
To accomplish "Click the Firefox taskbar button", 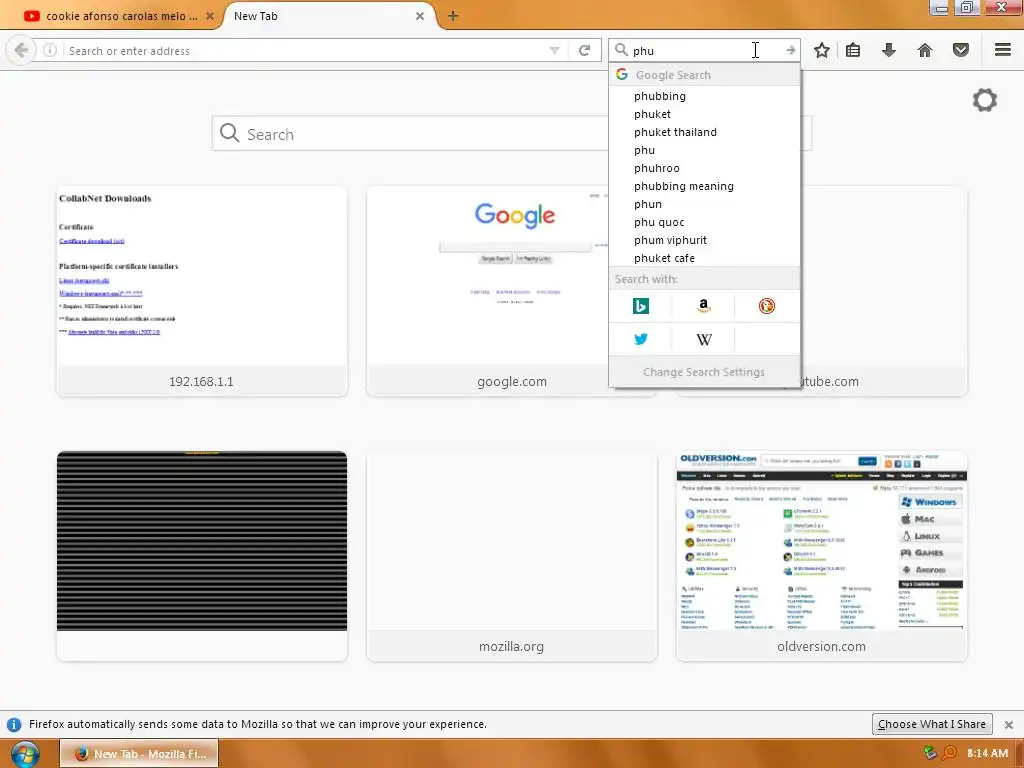I will tap(139, 754).
